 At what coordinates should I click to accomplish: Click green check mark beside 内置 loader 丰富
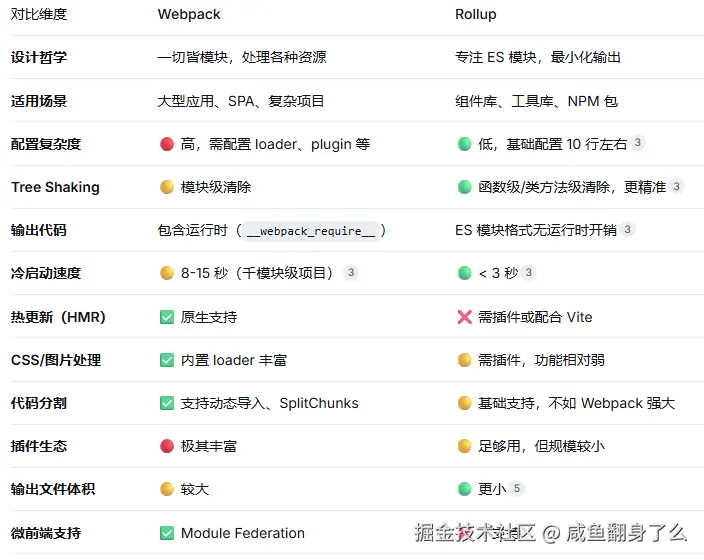(x=167, y=360)
